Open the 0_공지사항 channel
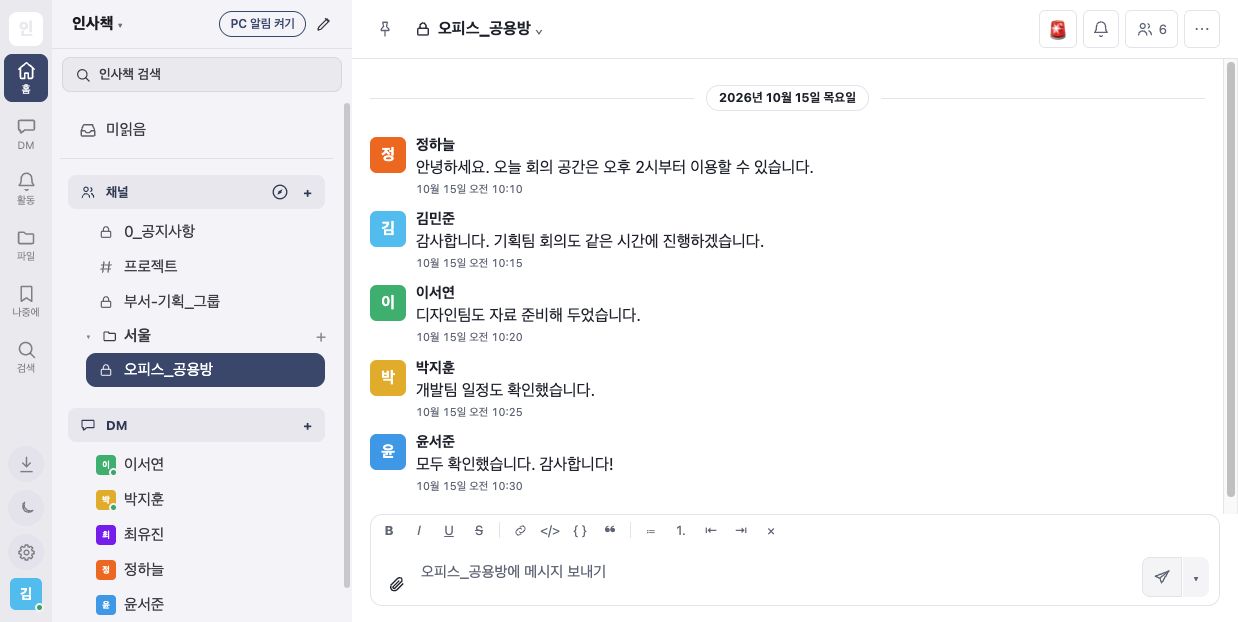Viewport: 1238px width, 622px height. pos(205,231)
